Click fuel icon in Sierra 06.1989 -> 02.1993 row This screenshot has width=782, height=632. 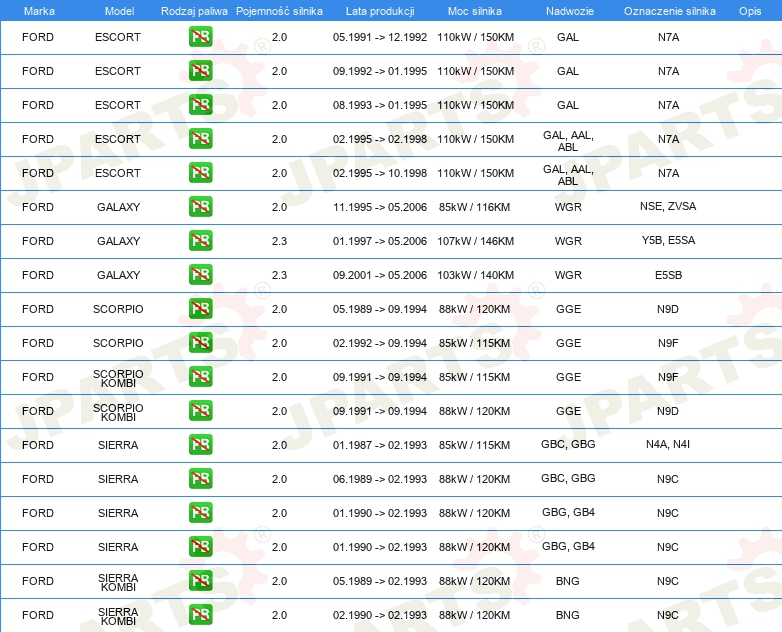[x=200, y=478]
